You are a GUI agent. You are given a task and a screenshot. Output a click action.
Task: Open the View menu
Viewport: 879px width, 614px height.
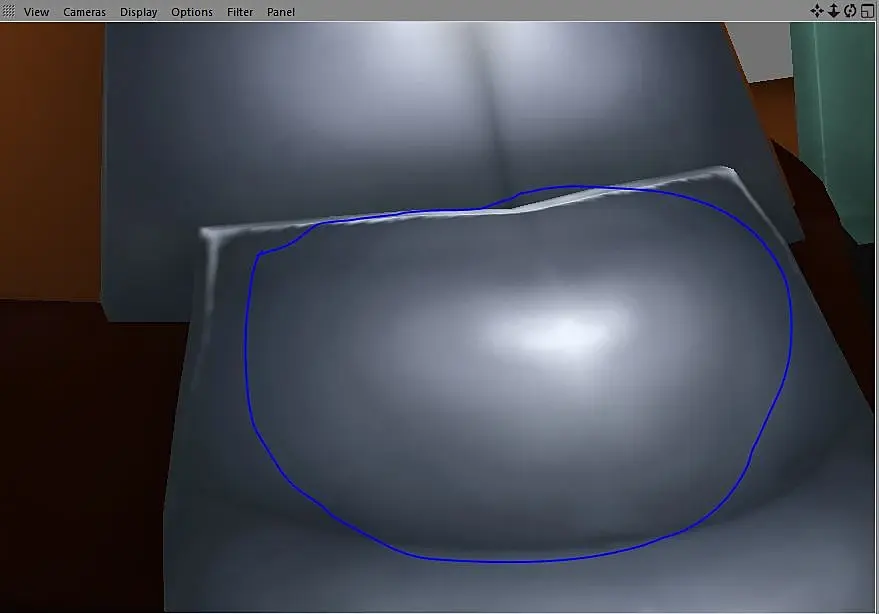coord(36,12)
